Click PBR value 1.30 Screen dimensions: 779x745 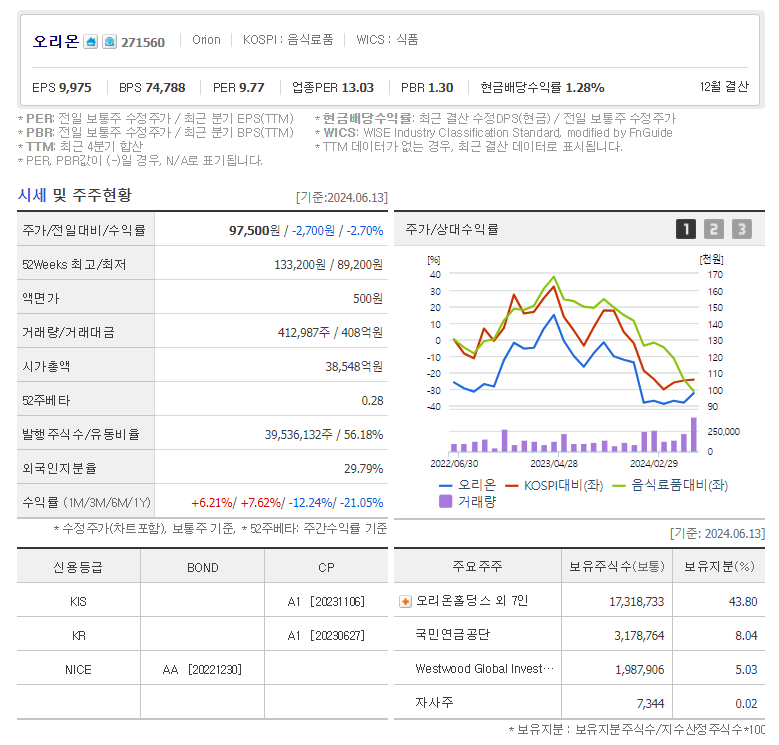[x=440, y=88]
